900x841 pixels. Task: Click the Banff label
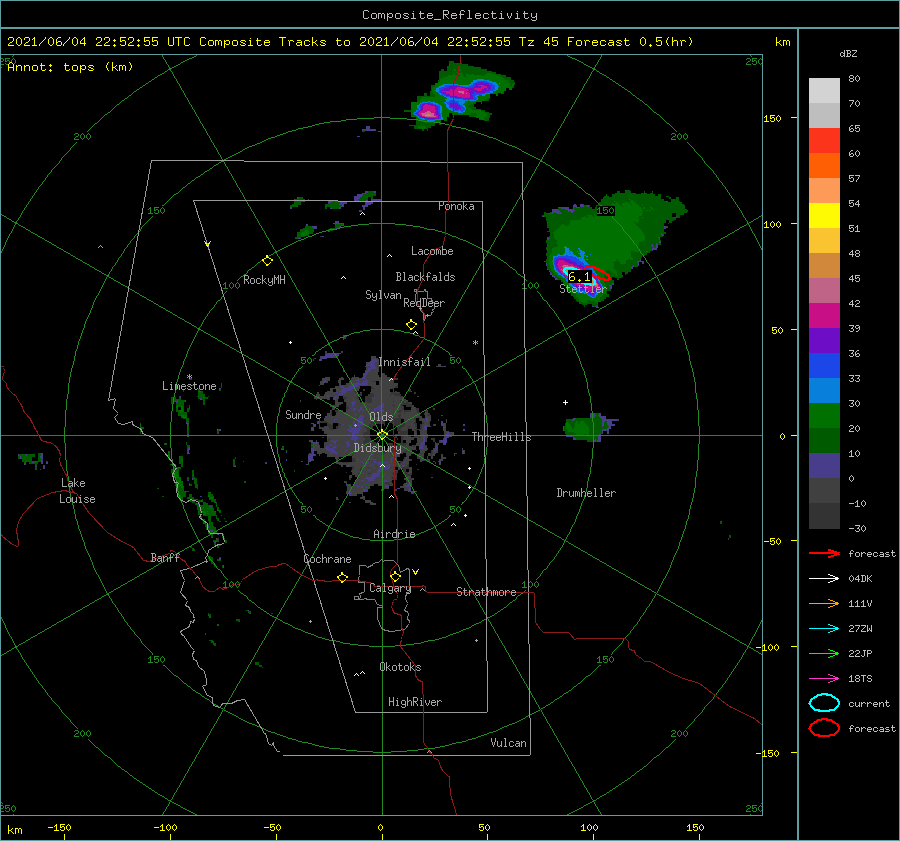[165, 557]
